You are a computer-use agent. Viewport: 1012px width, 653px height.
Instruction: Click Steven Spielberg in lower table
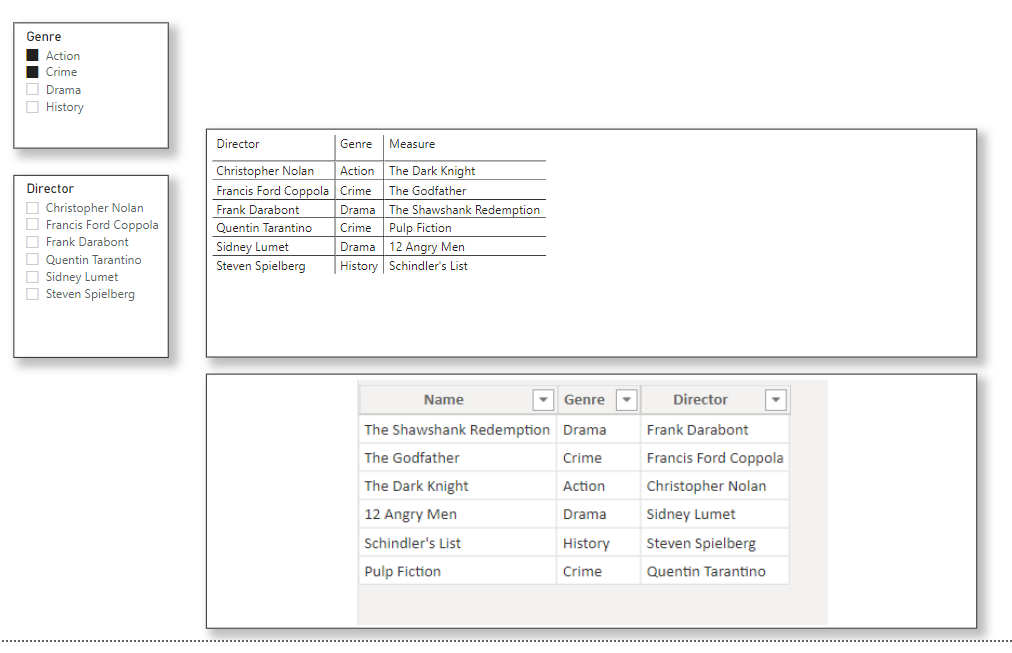(x=701, y=543)
